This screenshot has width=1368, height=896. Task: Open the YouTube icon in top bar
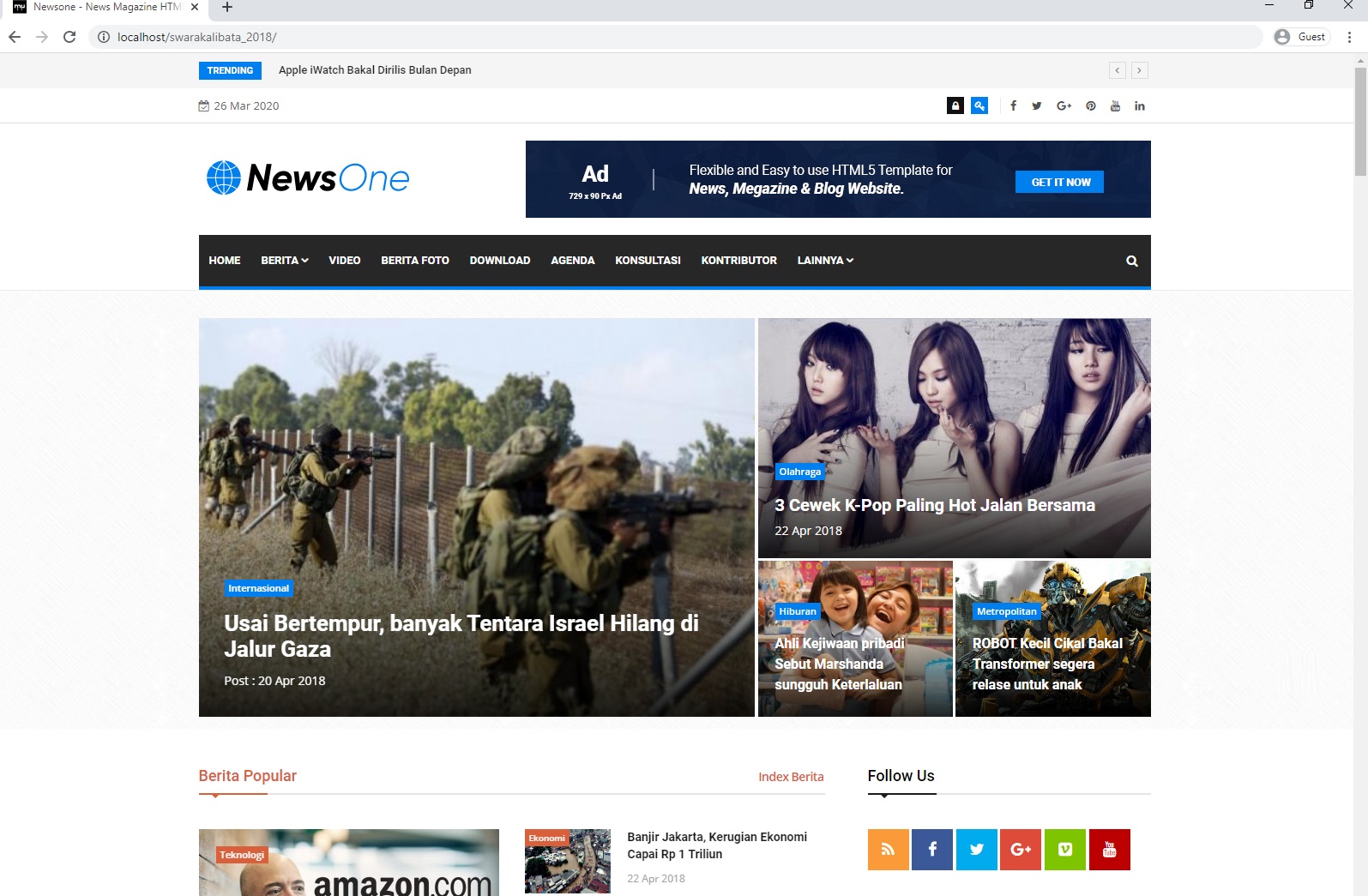[x=1115, y=105]
